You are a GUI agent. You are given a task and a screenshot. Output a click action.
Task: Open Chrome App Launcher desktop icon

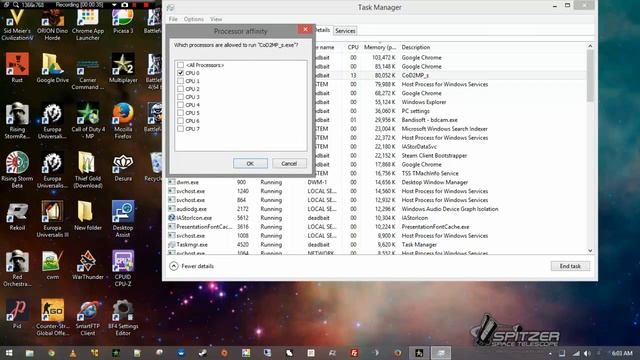point(88,24)
